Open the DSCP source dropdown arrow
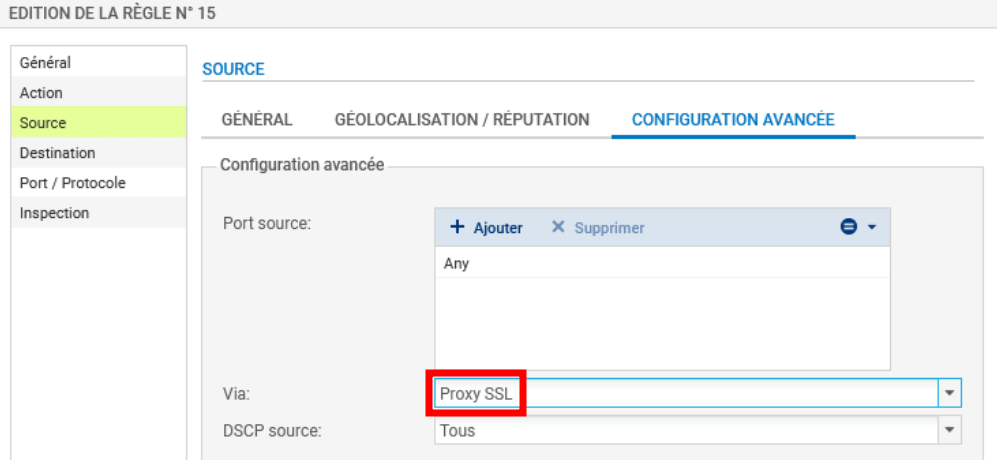The width and height of the screenshot is (997, 460). coord(949,431)
